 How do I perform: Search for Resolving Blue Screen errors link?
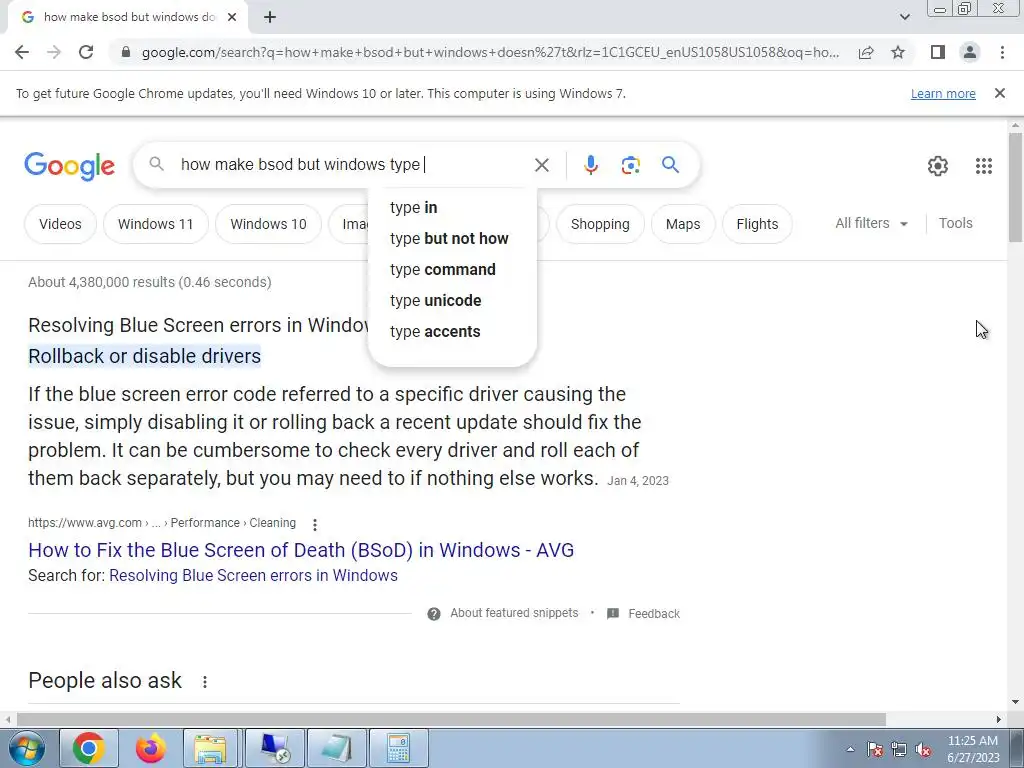pyautogui.click(x=253, y=575)
